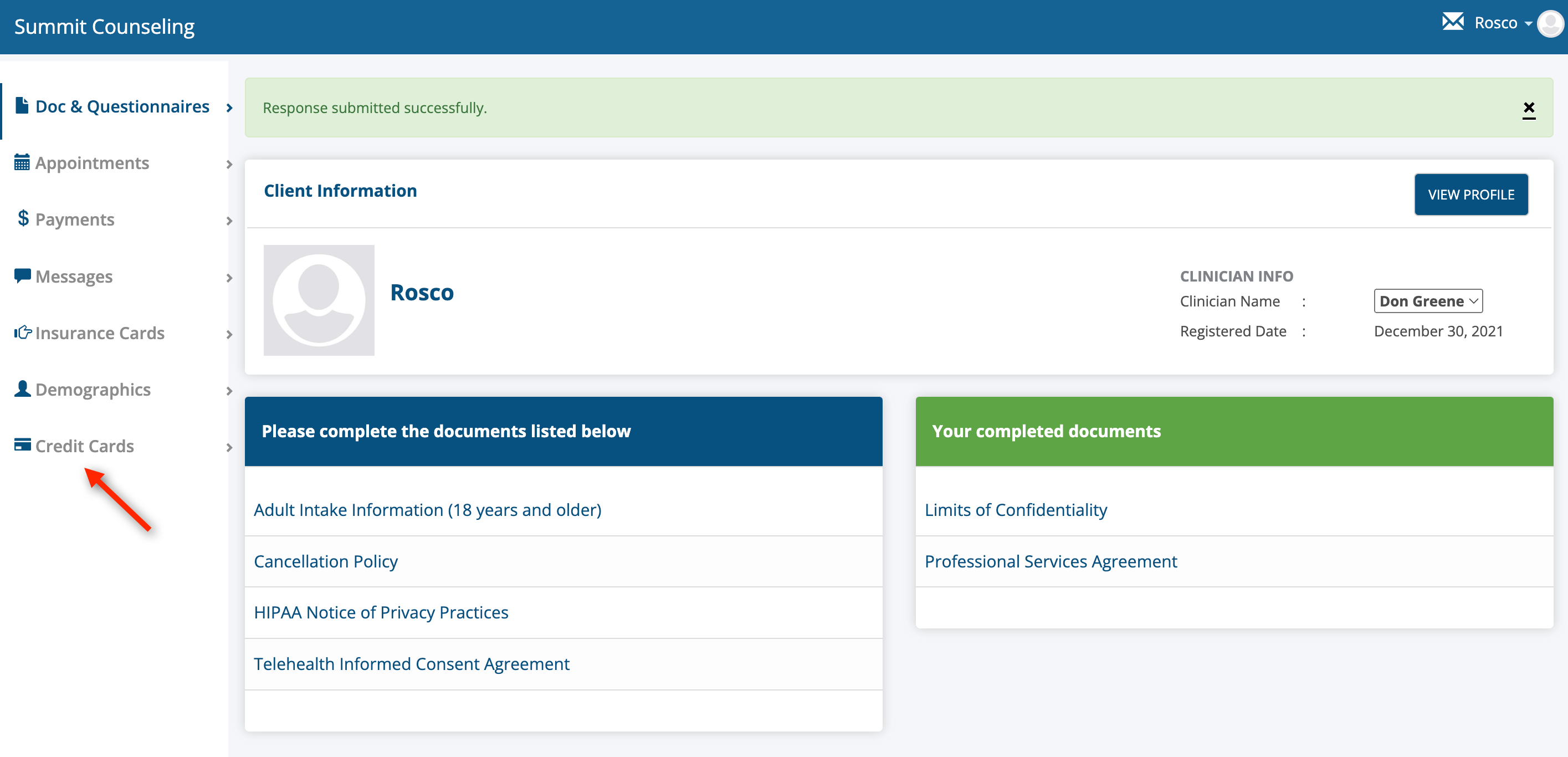Image resolution: width=1568 pixels, height=757 pixels.
Task: Select Demographics in the sidebar
Action: tap(93, 390)
